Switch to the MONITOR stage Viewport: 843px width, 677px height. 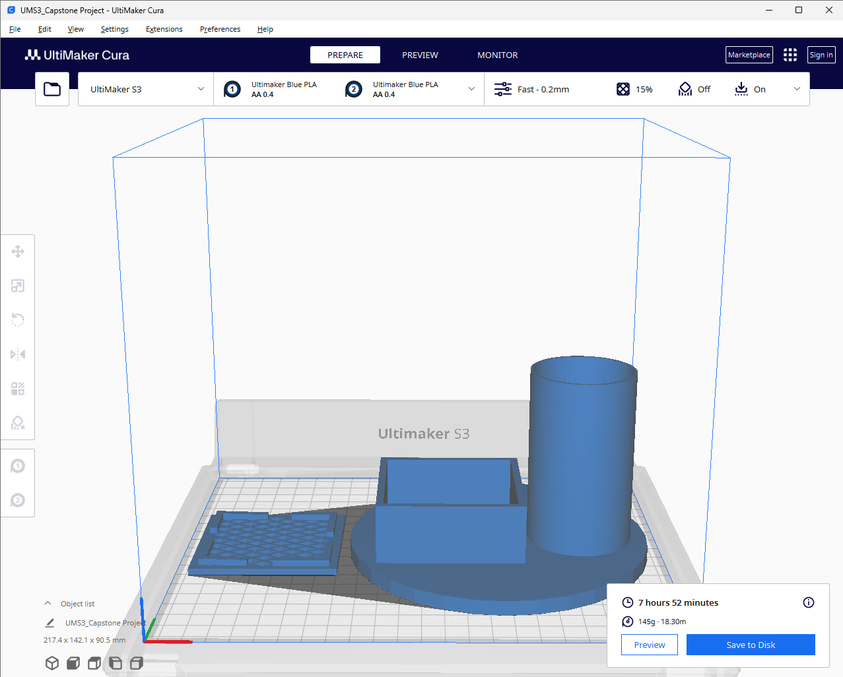[498, 55]
